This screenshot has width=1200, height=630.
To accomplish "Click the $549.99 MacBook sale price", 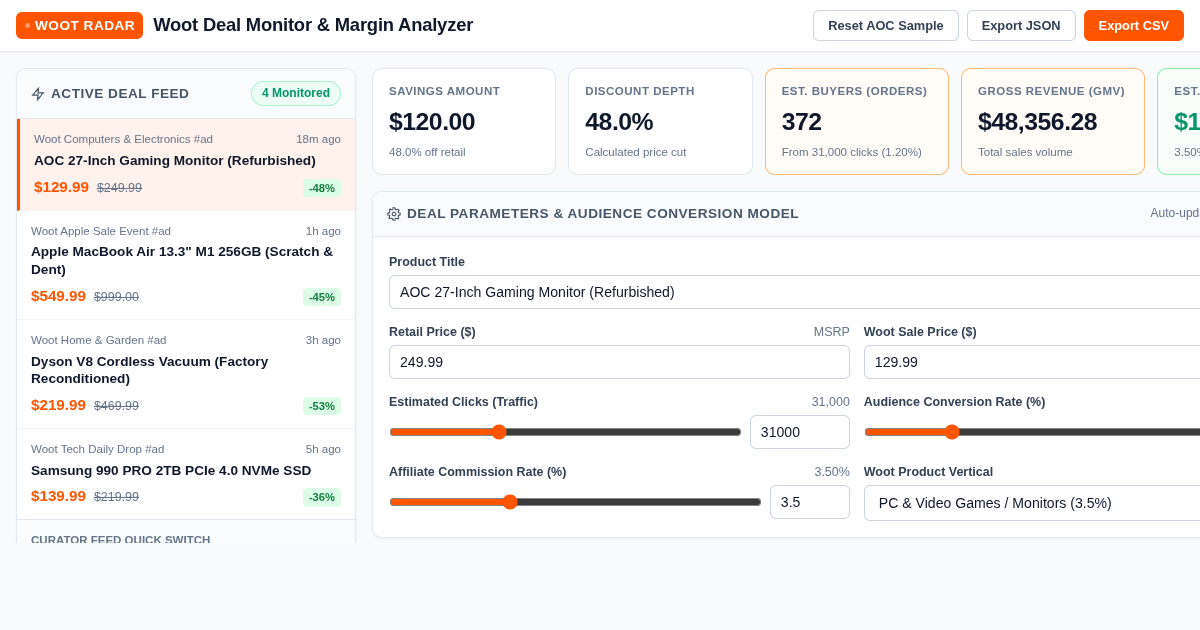I will pos(58,296).
